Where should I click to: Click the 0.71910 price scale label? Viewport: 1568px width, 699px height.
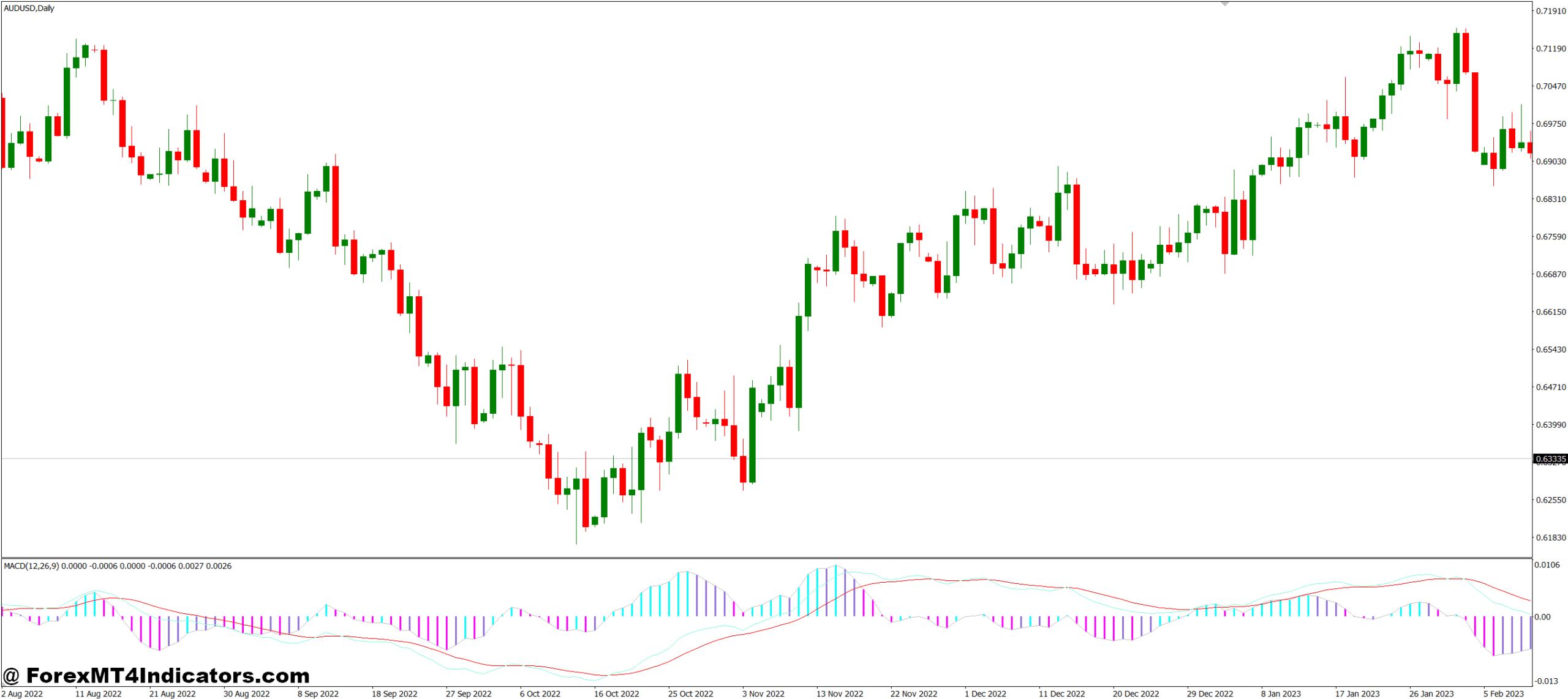1550,11
